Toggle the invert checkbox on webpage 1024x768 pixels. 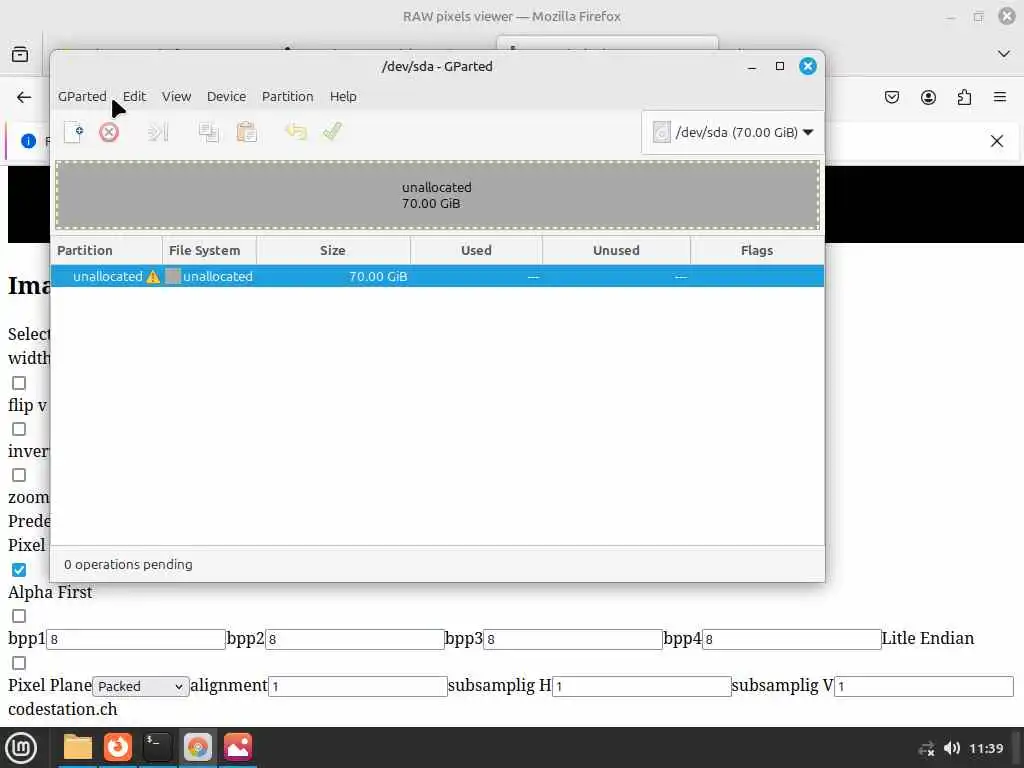[x=19, y=429]
